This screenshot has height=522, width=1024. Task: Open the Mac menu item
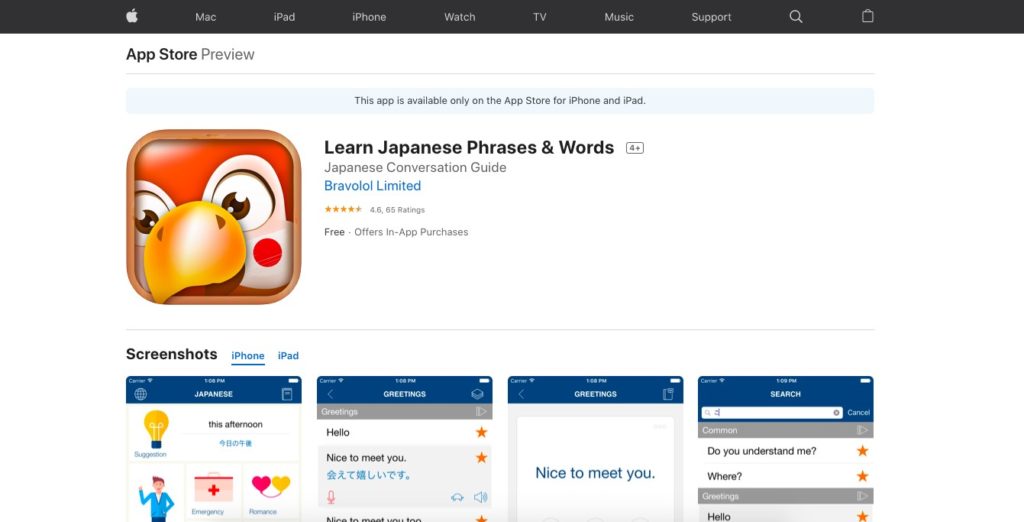click(x=206, y=17)
